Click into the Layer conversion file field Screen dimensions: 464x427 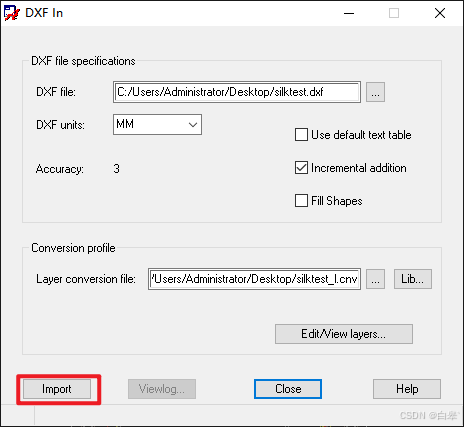point(254,279)
